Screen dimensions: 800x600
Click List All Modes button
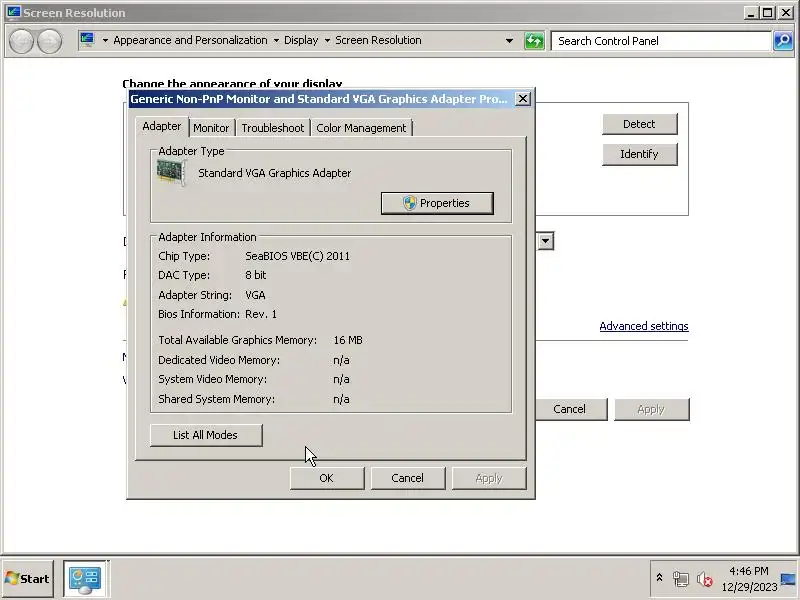pos(206,435)
